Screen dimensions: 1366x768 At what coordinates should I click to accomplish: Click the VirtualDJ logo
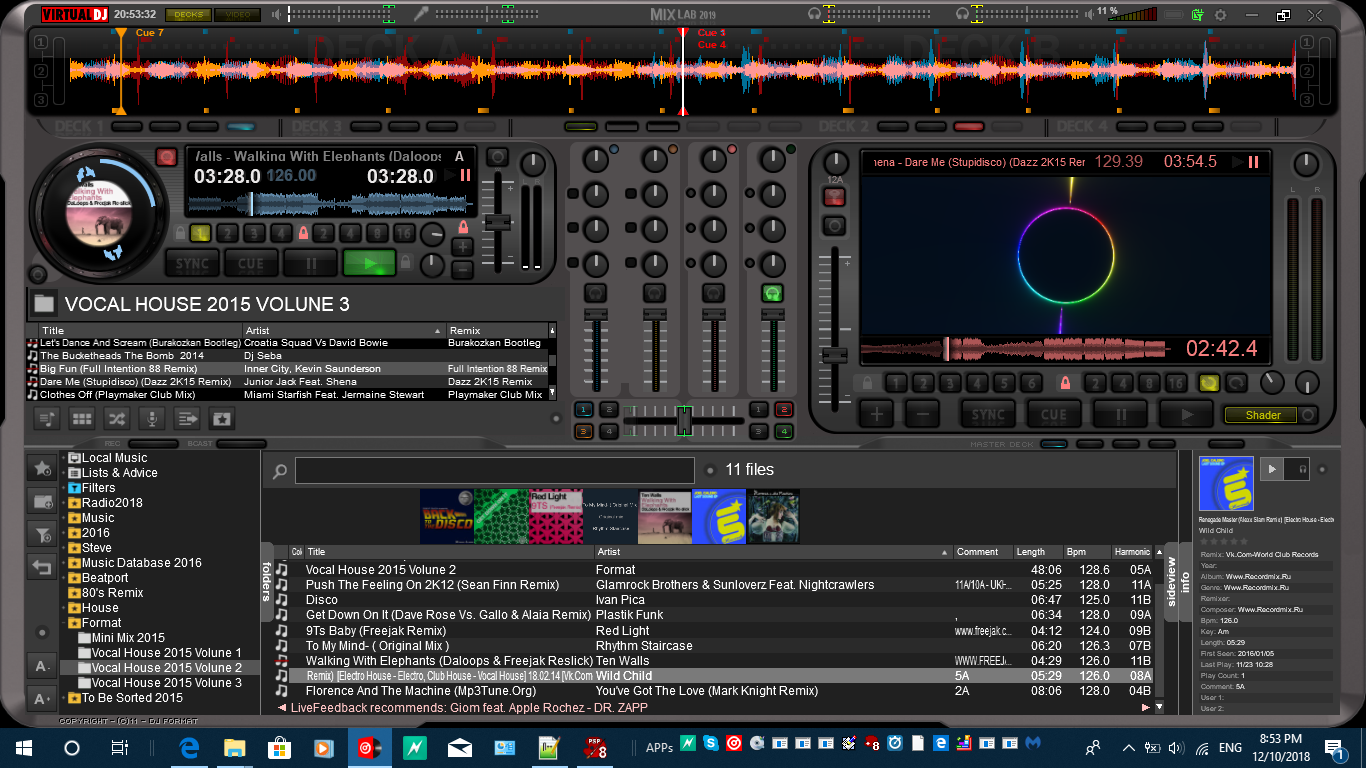(74, 14)
